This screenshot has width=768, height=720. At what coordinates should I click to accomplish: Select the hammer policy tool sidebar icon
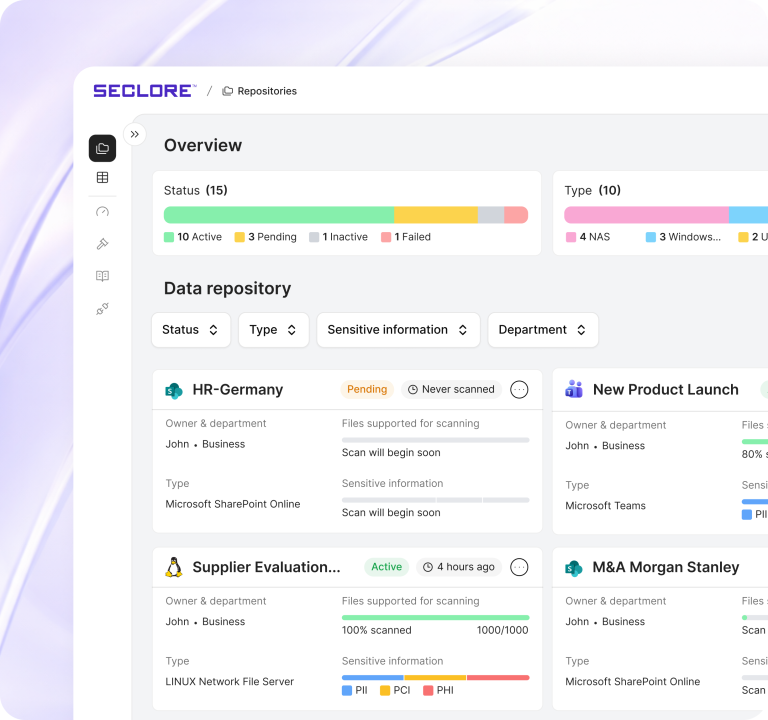click(x=102, y=244)
